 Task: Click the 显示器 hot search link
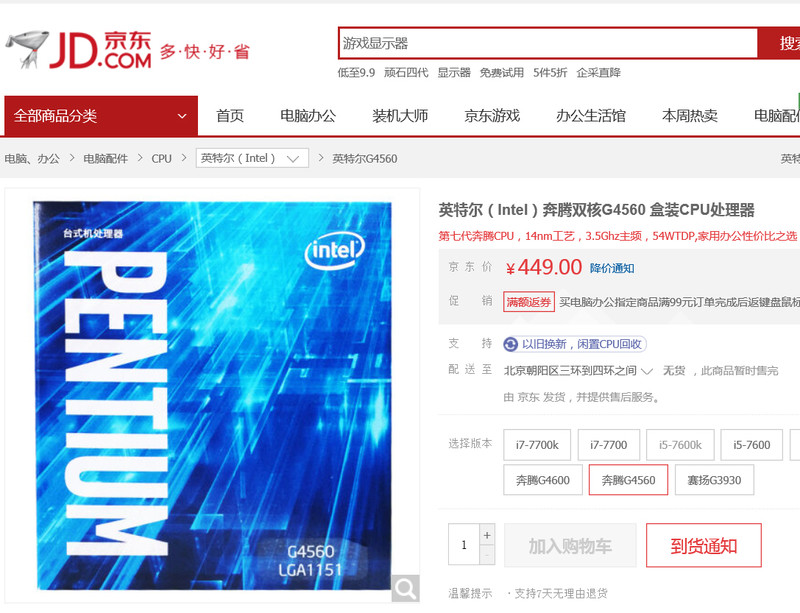[454, 72]
